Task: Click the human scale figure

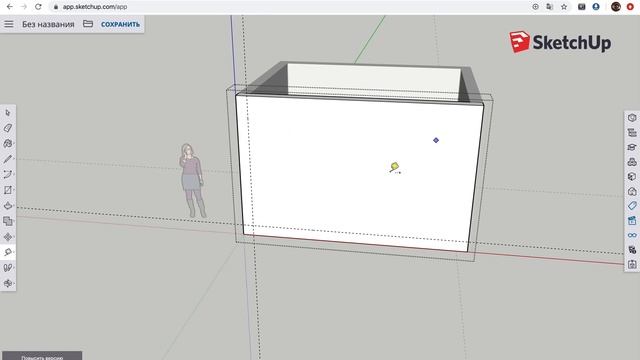Action: (192, 180)
